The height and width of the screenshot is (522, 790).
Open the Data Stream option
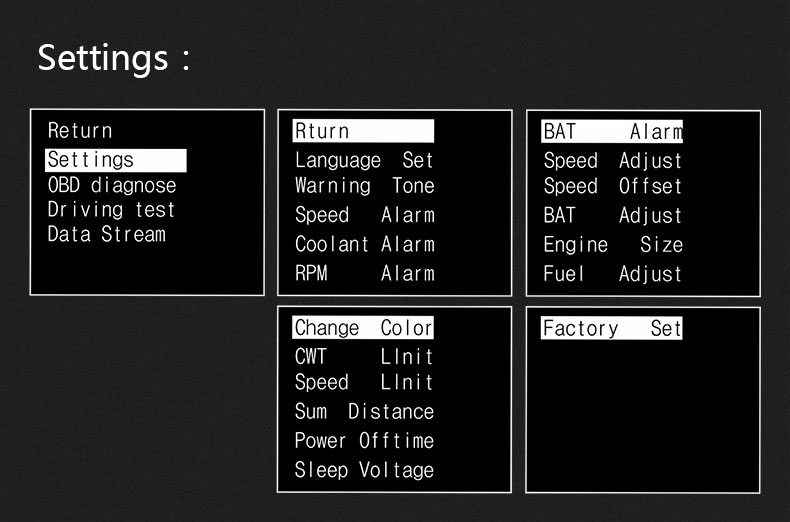coord(106,234)
